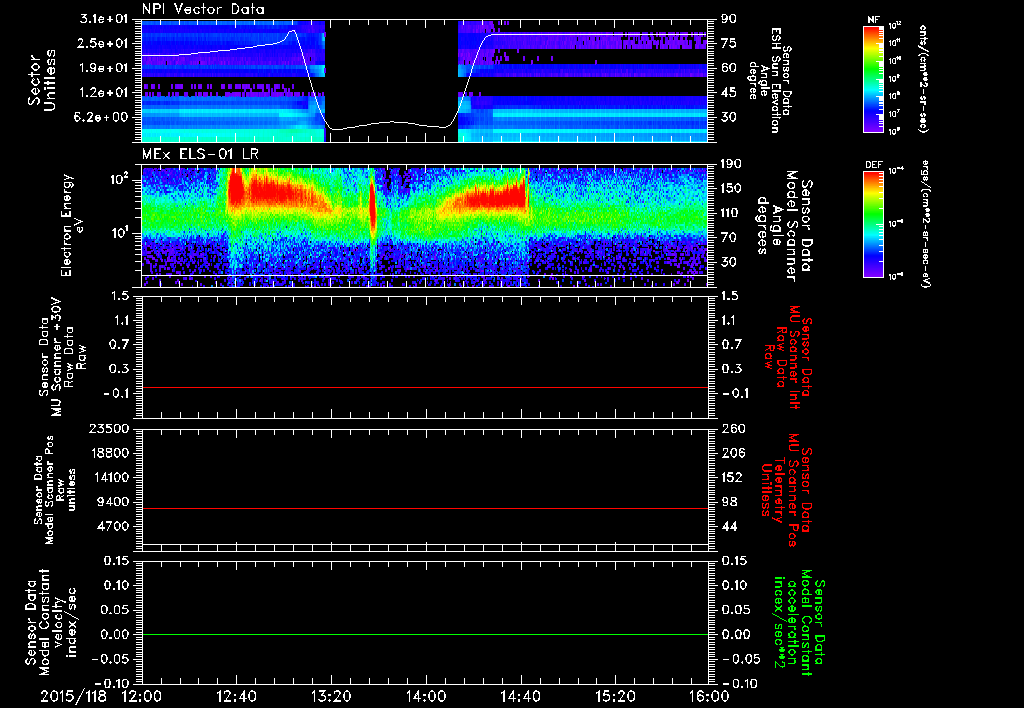The image size is (1024, 708).
Task: Click the red line in Scanner Pos panel
Action: 424,508
